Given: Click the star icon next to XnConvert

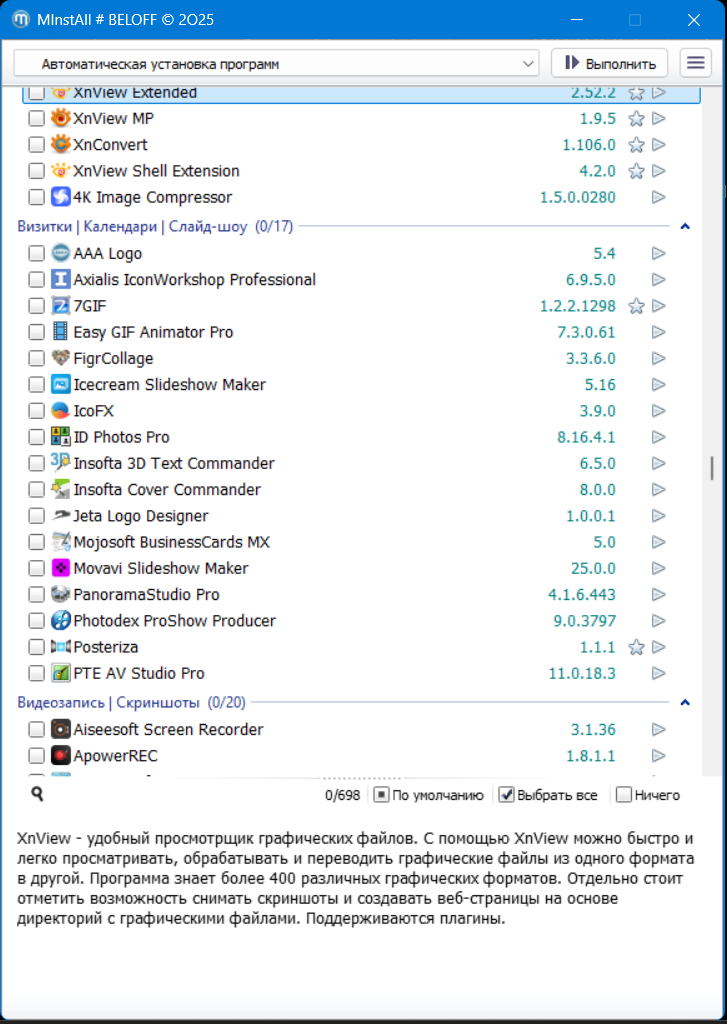Looking at the screenshot, I should 635,145.
